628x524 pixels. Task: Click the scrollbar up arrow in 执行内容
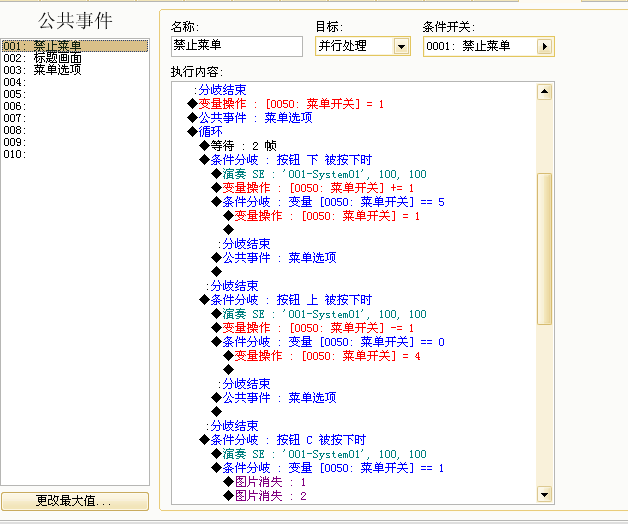[x=544, y=92]
